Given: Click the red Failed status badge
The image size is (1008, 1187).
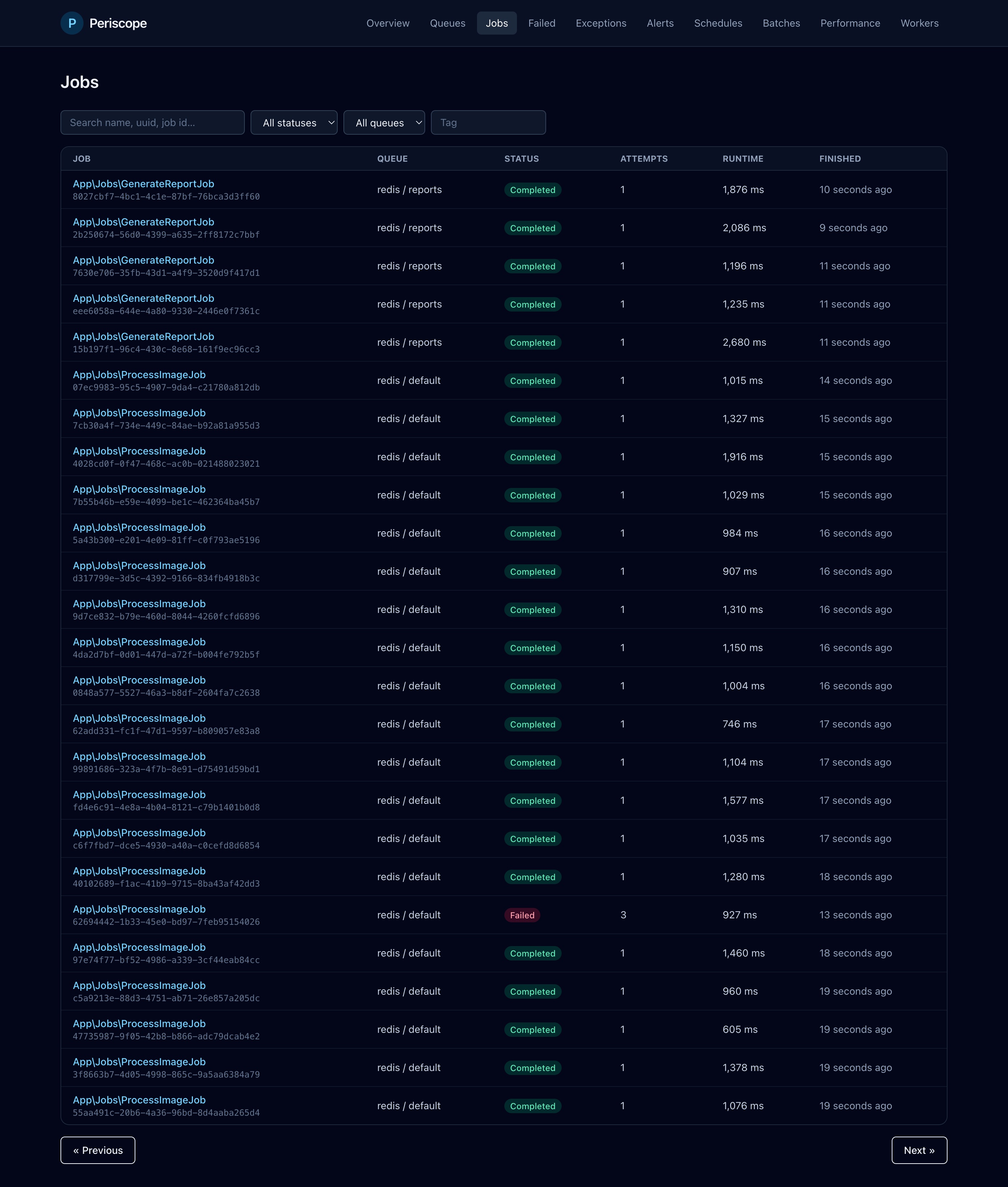Looking at the screenshot, I should 522,915.
